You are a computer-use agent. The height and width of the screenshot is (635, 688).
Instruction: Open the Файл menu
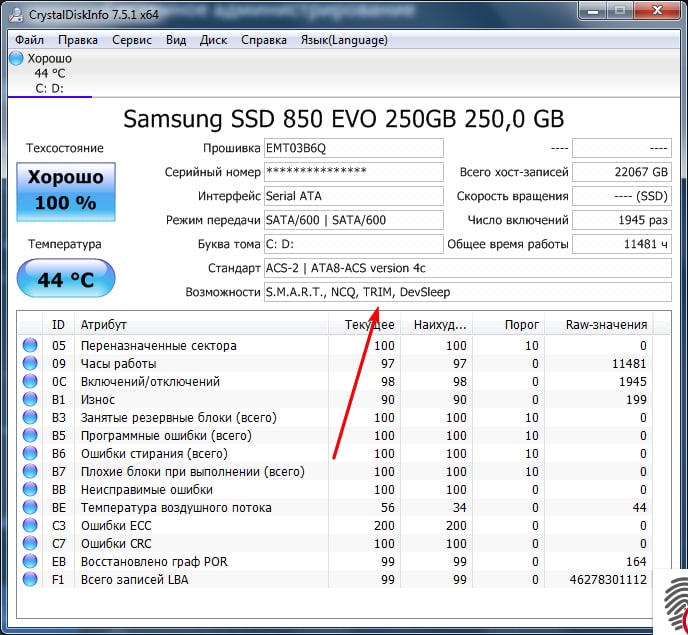click(29, 40)
